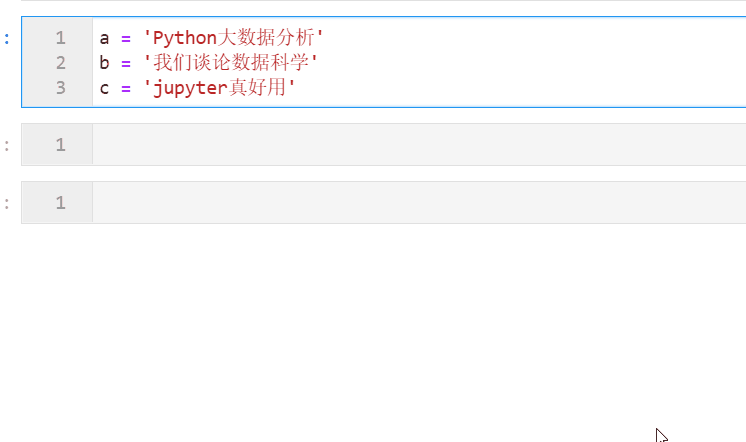The image size is (746, 442).
Task: Click the '我们谈论数据科学' string in line 2
Action: 230,64
